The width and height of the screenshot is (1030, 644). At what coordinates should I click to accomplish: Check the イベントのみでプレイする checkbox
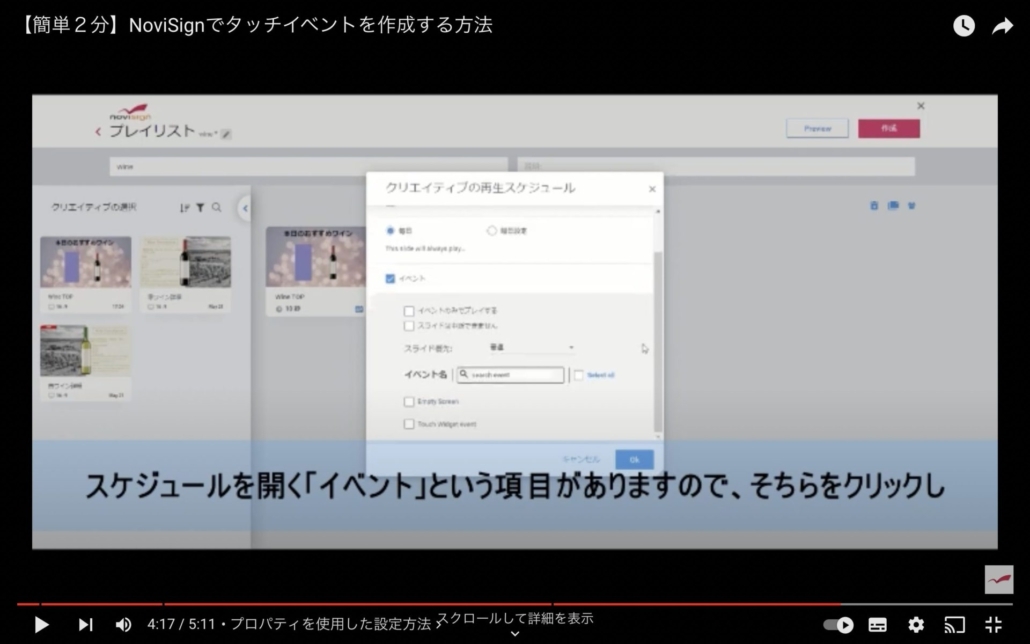409,311
